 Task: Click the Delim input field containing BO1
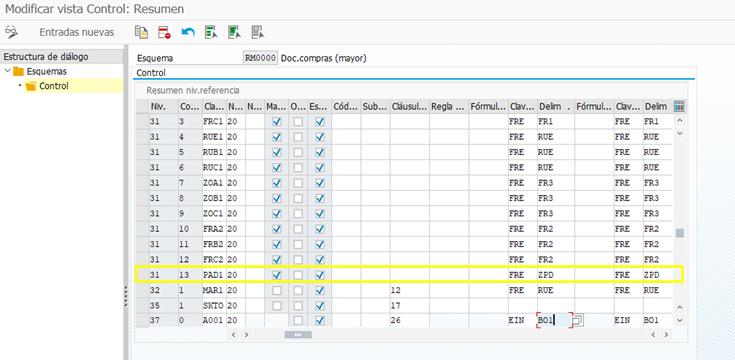point(555,321)
